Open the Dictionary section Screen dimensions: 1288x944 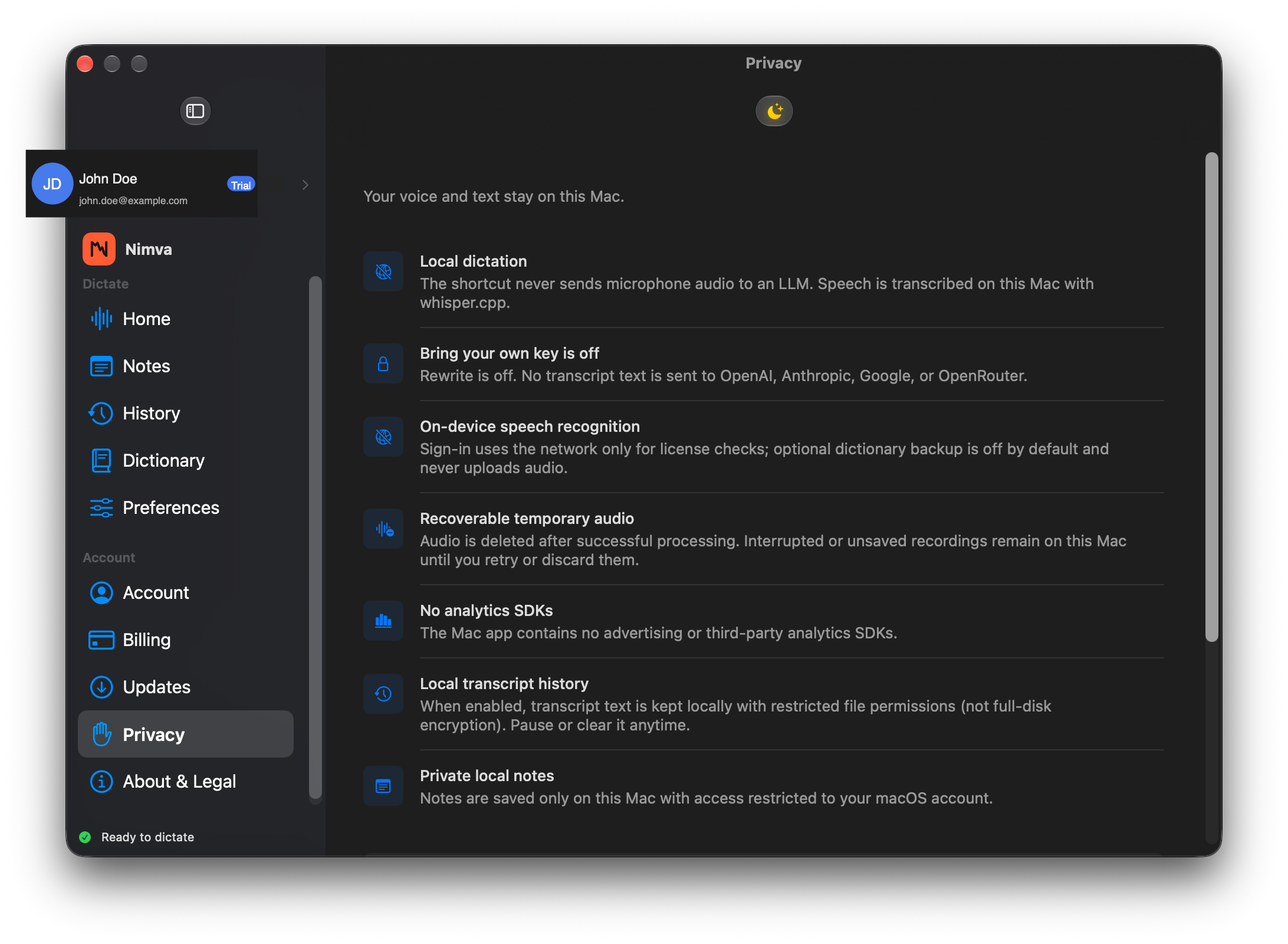point(186,461)
